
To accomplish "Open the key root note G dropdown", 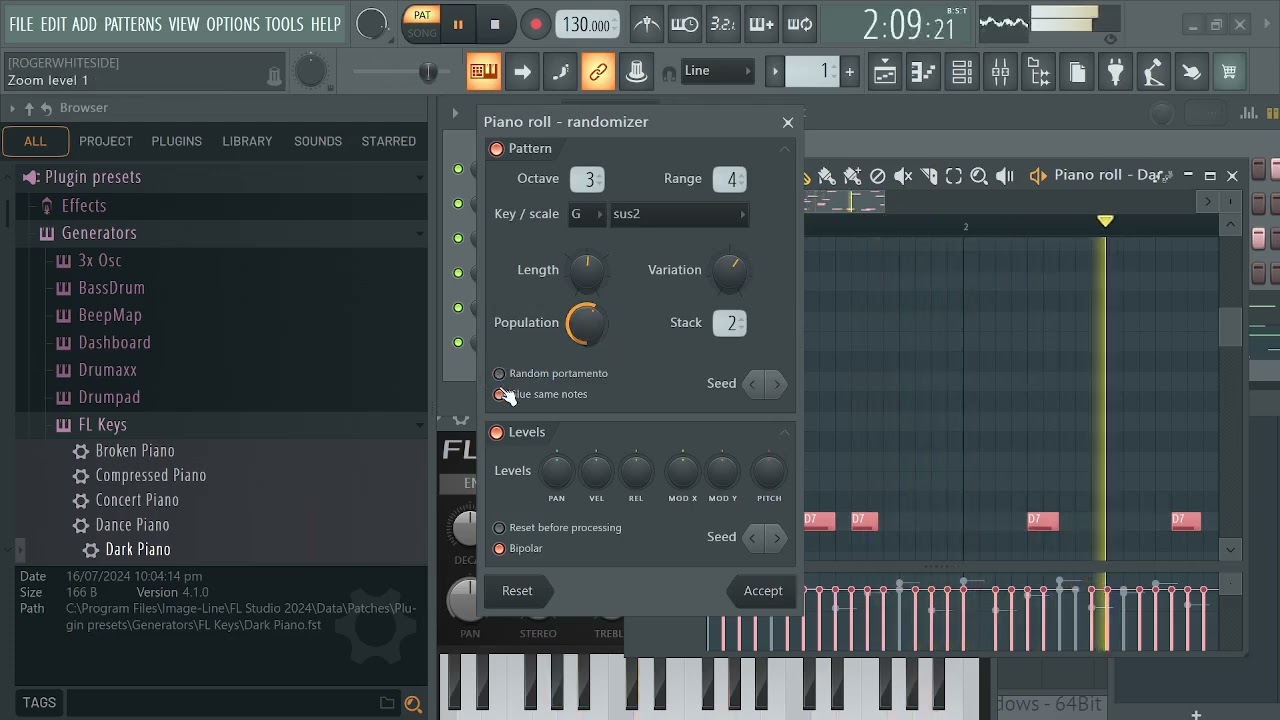I will click(x=587, y=214).
